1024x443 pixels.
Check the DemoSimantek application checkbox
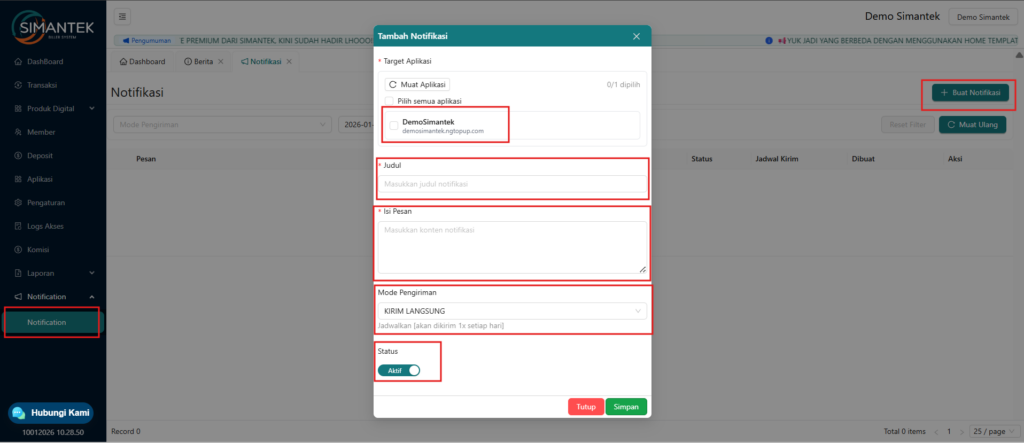pyautogui.click(x=394, y=125)
